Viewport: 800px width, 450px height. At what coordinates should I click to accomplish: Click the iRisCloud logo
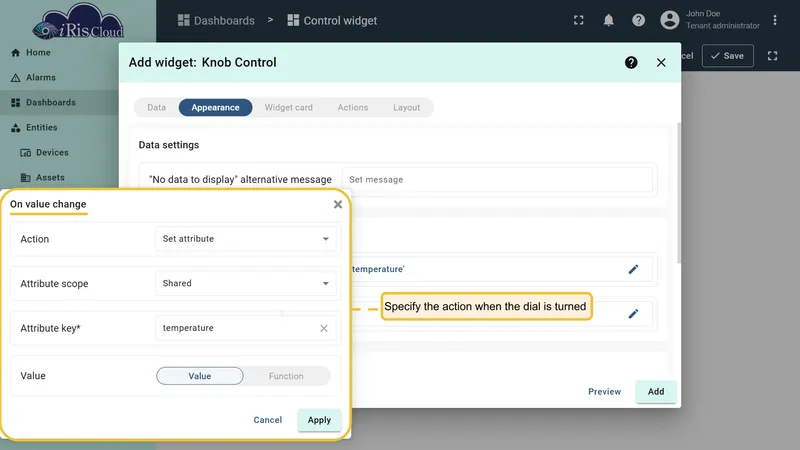[78, 22]
